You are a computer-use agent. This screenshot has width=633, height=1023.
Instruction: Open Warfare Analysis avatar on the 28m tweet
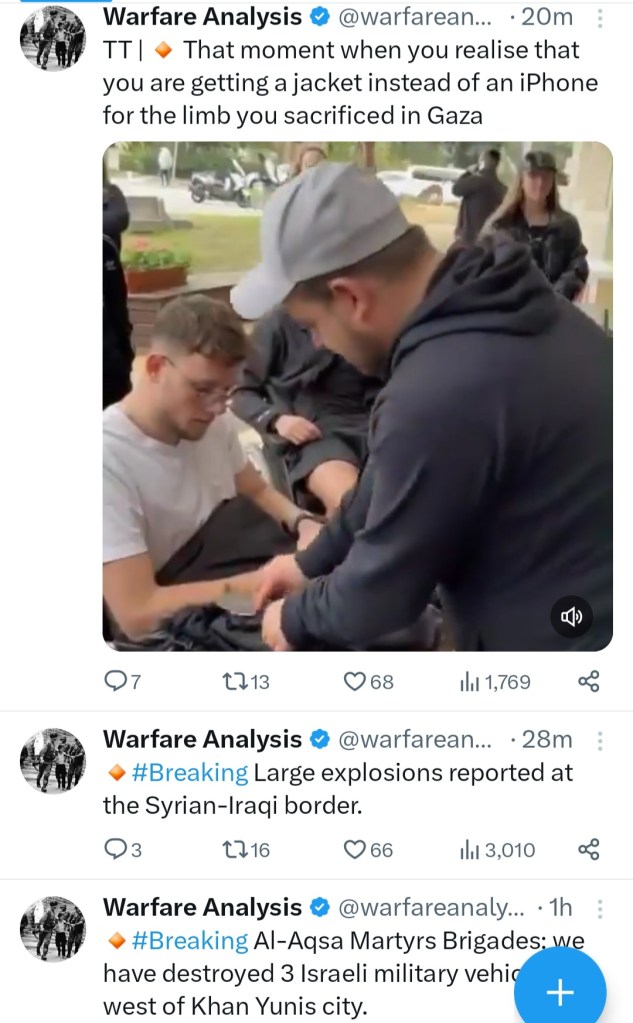pos(53,761)
